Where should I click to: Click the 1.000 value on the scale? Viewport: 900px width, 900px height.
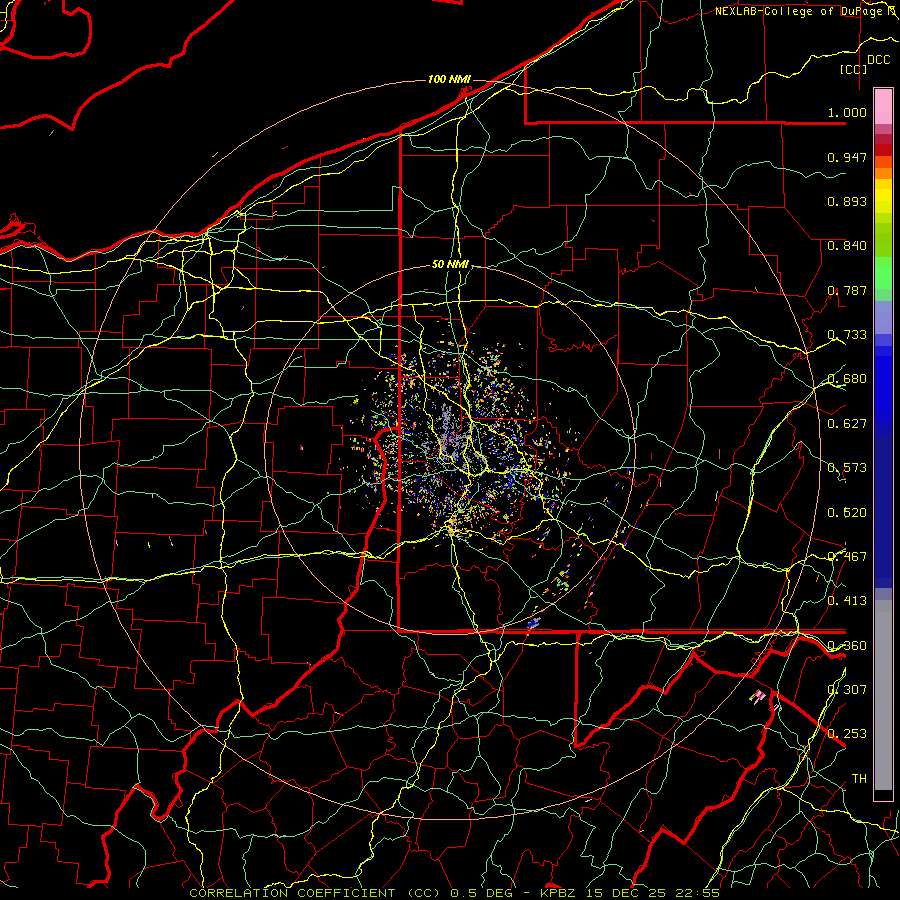[847, 113]
